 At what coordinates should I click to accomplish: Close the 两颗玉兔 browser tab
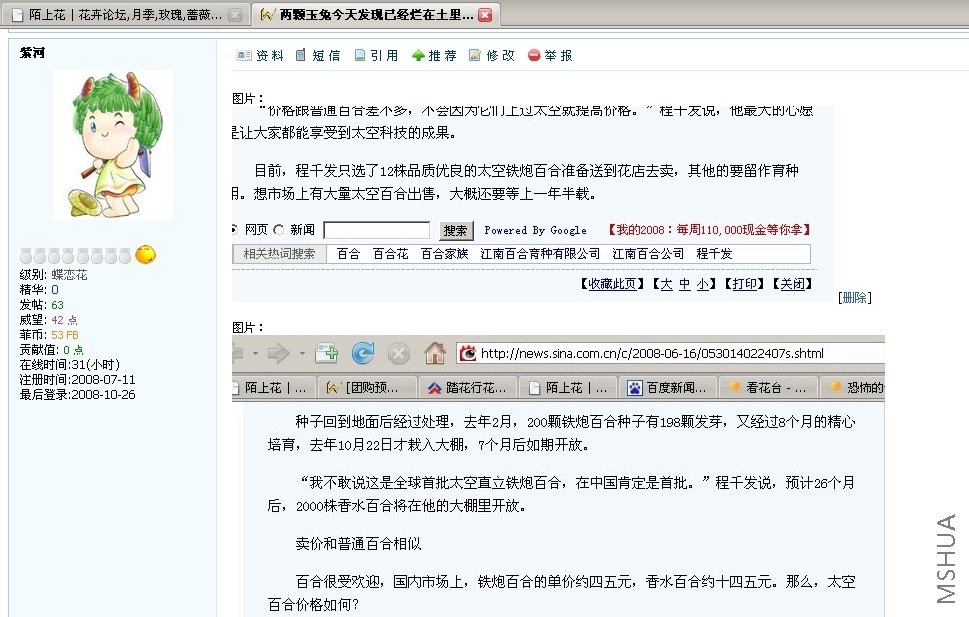point(485,15)
